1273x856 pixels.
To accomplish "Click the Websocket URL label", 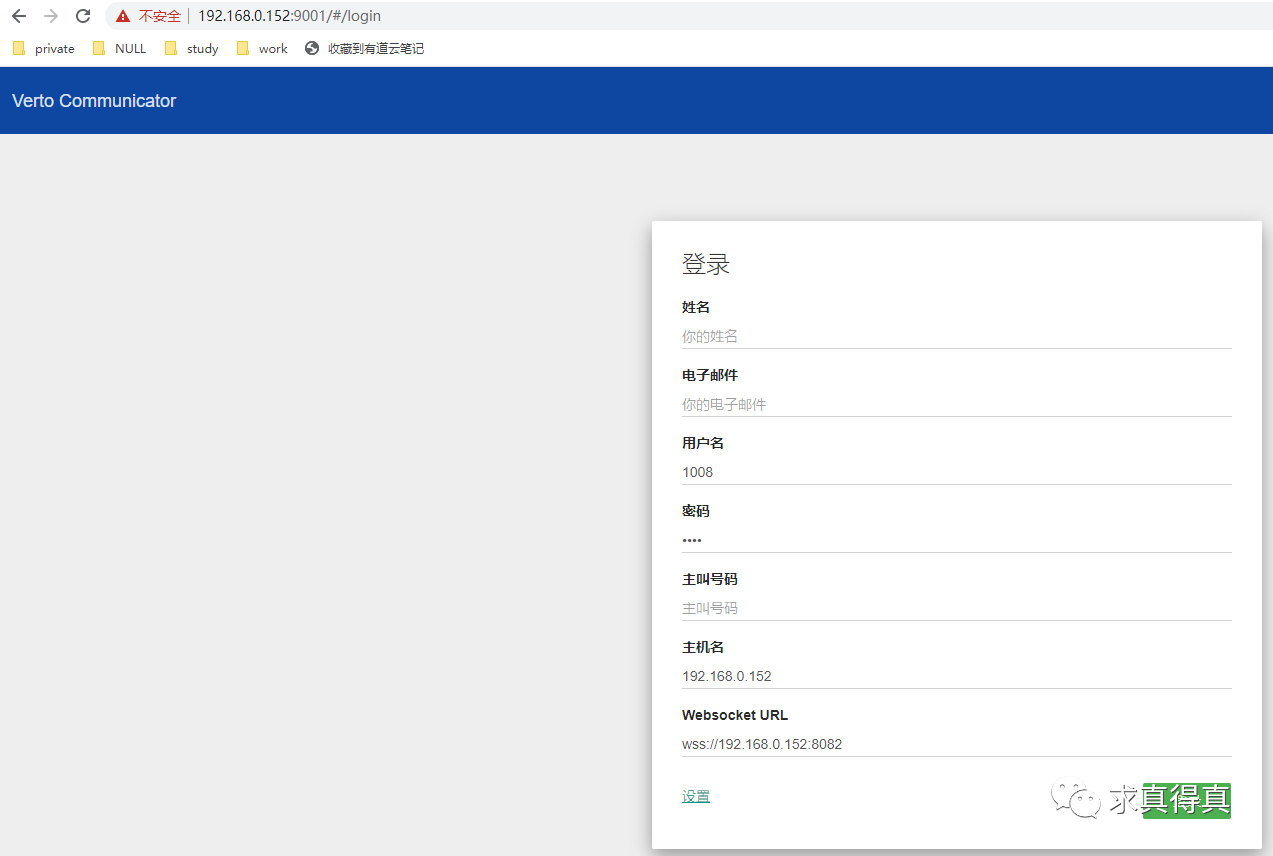I will coord(735,715).
